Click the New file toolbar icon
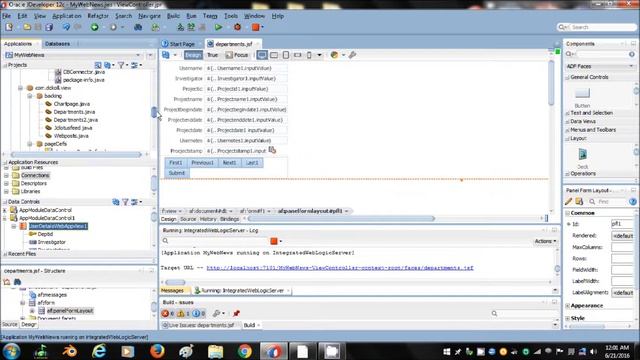The width and height of the screenshot is (640, 360). [9, 27]
